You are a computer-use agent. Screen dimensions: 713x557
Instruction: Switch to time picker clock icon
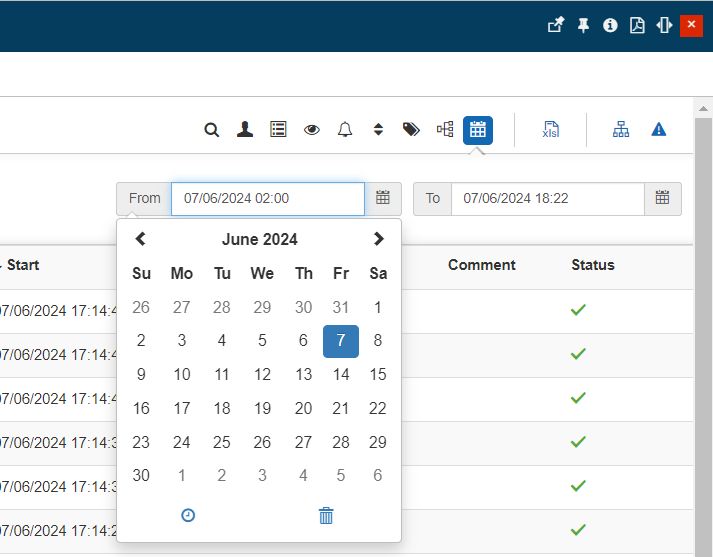click(x=188, y=515)
